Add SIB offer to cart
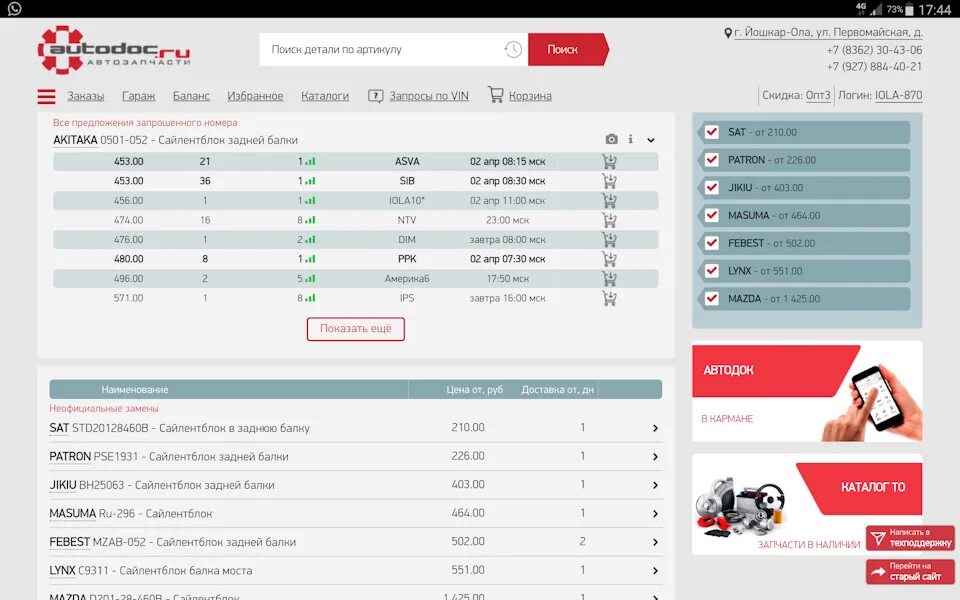The width and height of the screenshot is (960, 600). (609, 181)
